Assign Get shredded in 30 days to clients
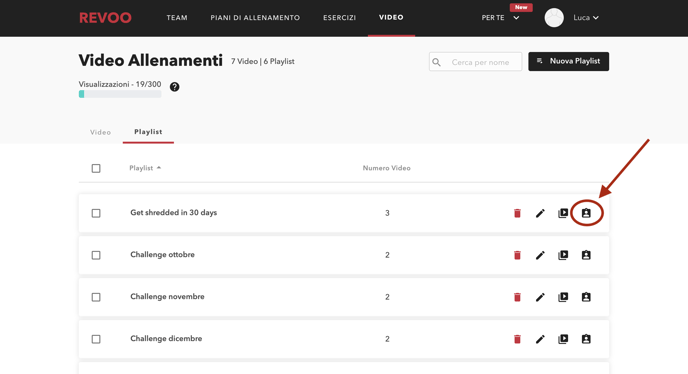 (586, 213)
